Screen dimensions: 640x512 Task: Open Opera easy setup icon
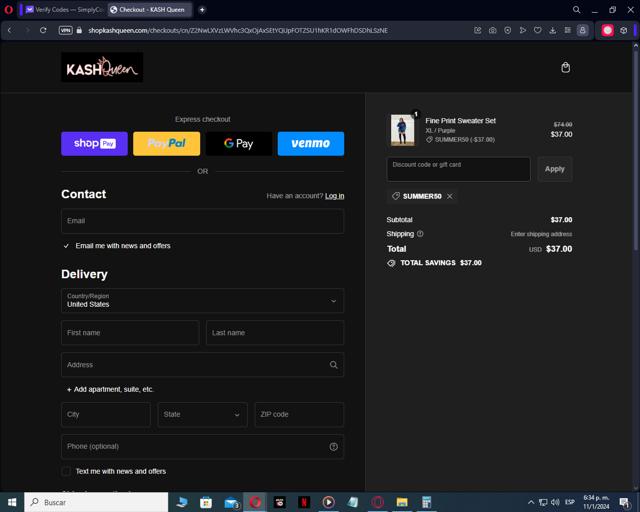(x=567, y=30)
